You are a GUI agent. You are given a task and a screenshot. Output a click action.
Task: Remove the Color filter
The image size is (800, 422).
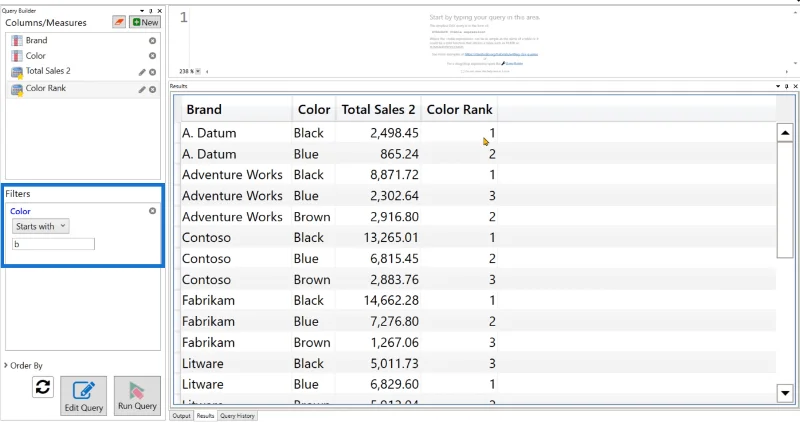(x=153, y=211)
